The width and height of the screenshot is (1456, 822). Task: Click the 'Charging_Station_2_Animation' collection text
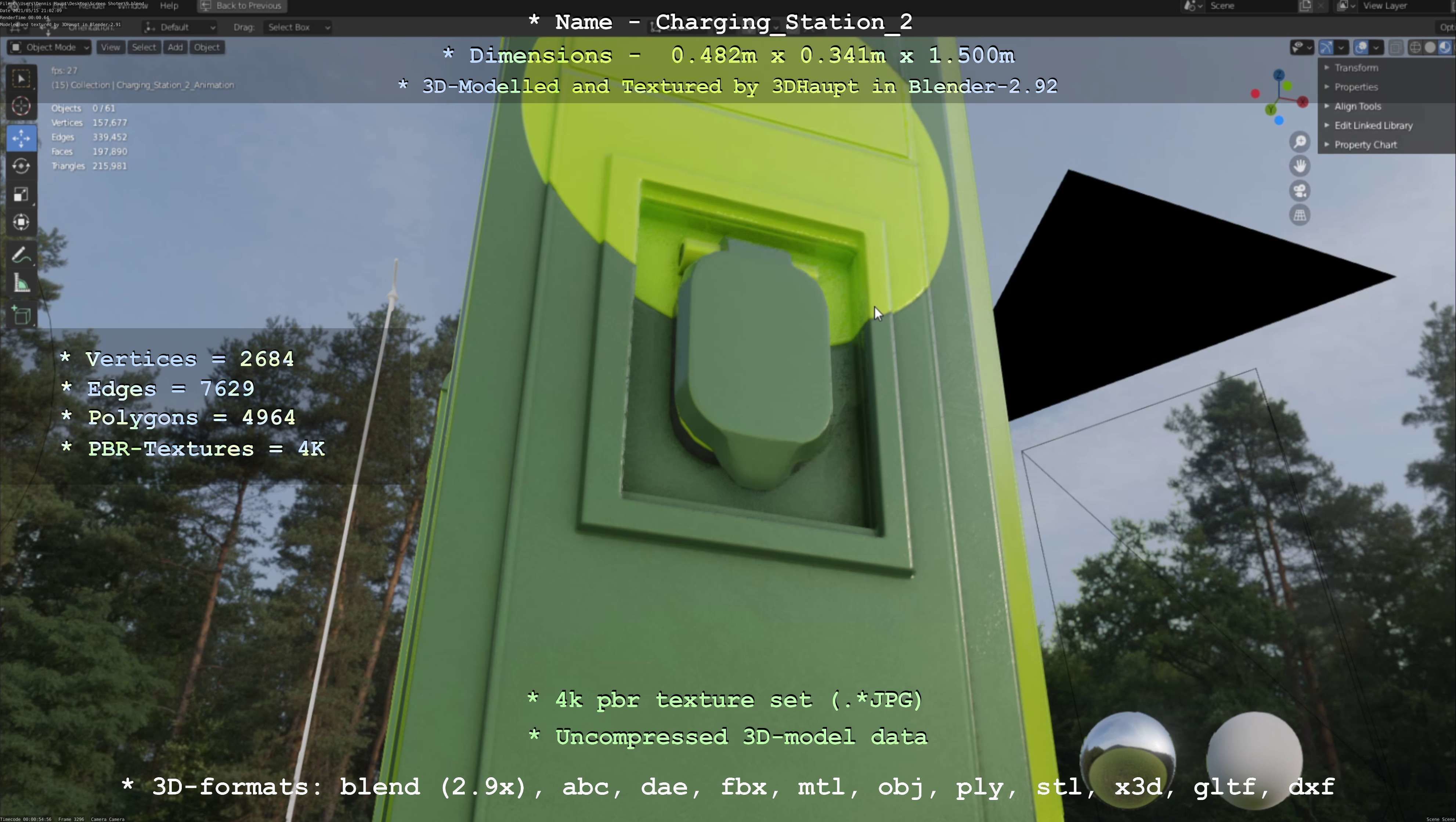pos(175,85)
